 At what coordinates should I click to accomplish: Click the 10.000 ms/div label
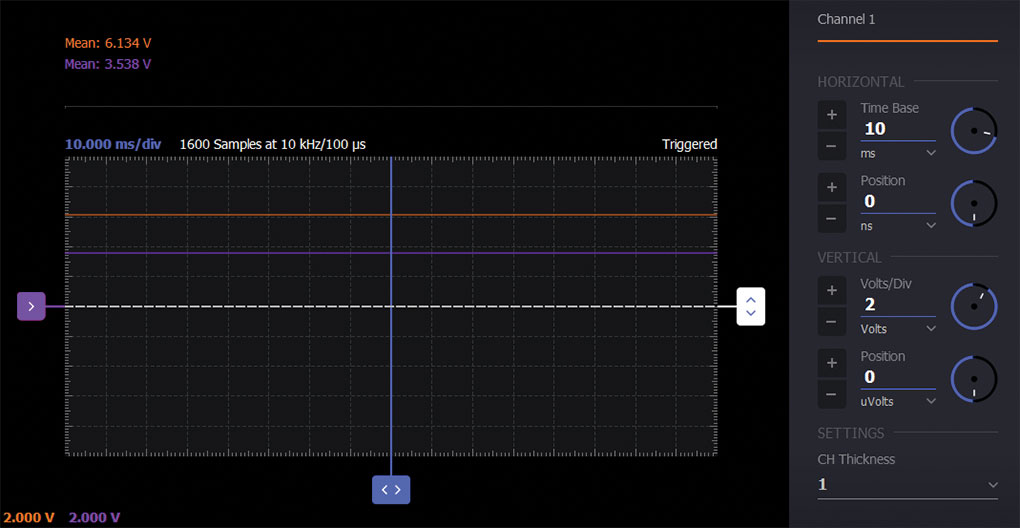coord(113,144)
